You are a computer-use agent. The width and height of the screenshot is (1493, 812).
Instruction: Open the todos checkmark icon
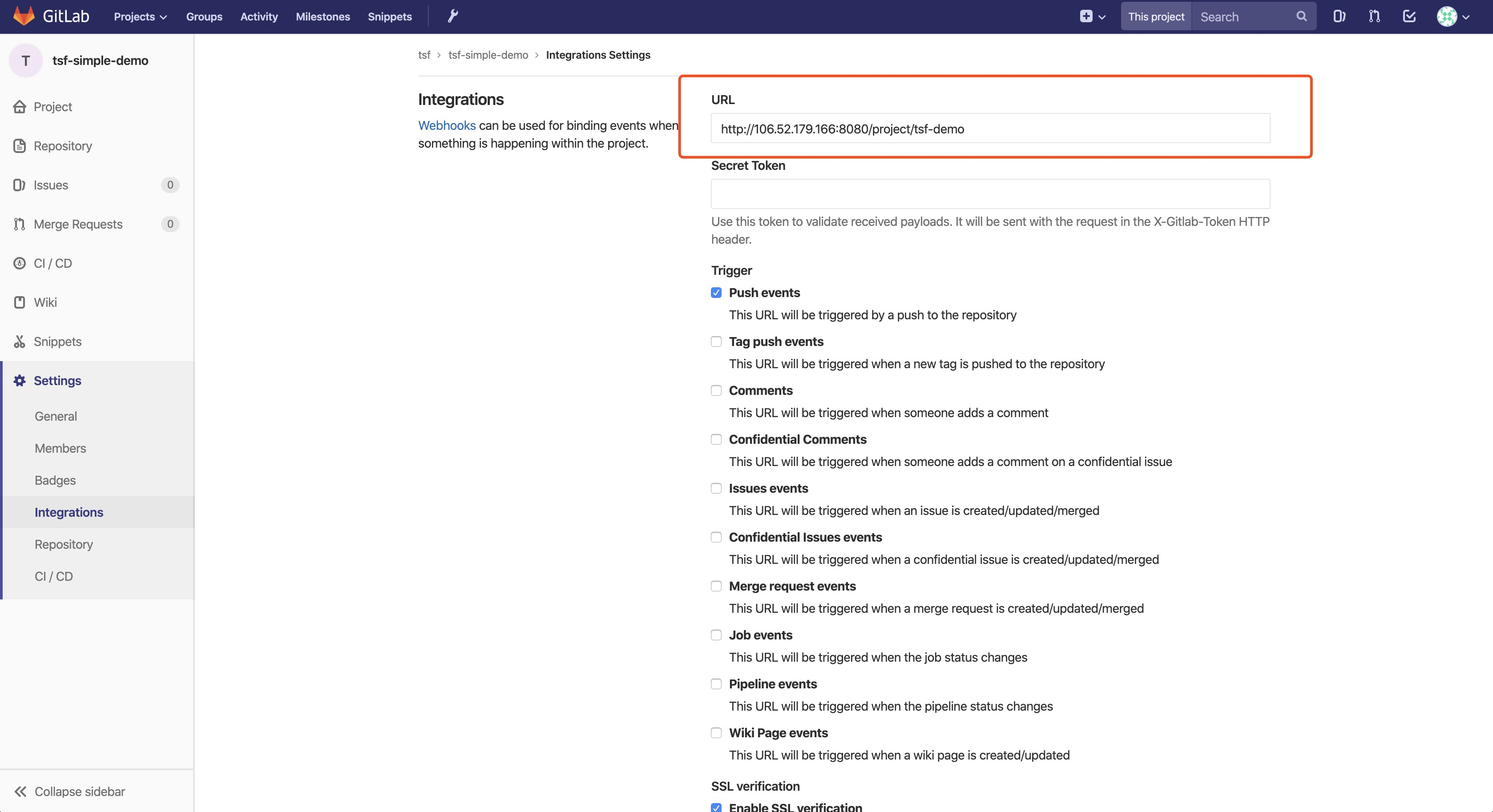coord(1409,16)
